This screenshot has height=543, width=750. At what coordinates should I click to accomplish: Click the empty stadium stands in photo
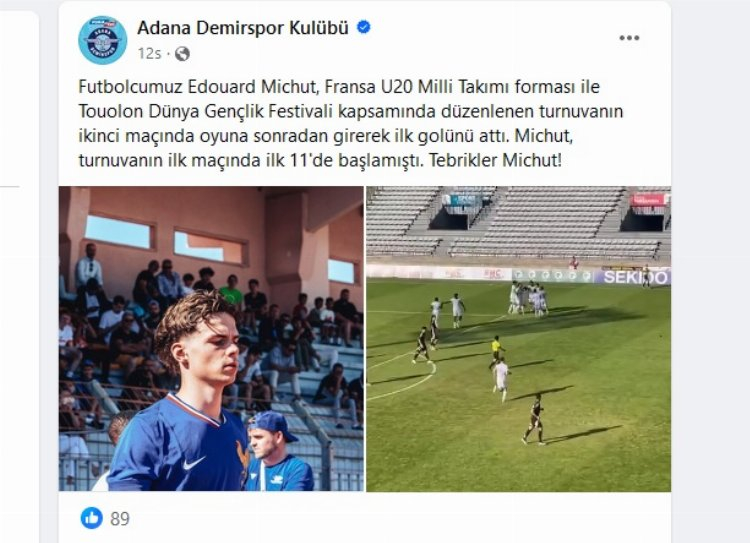518,222
